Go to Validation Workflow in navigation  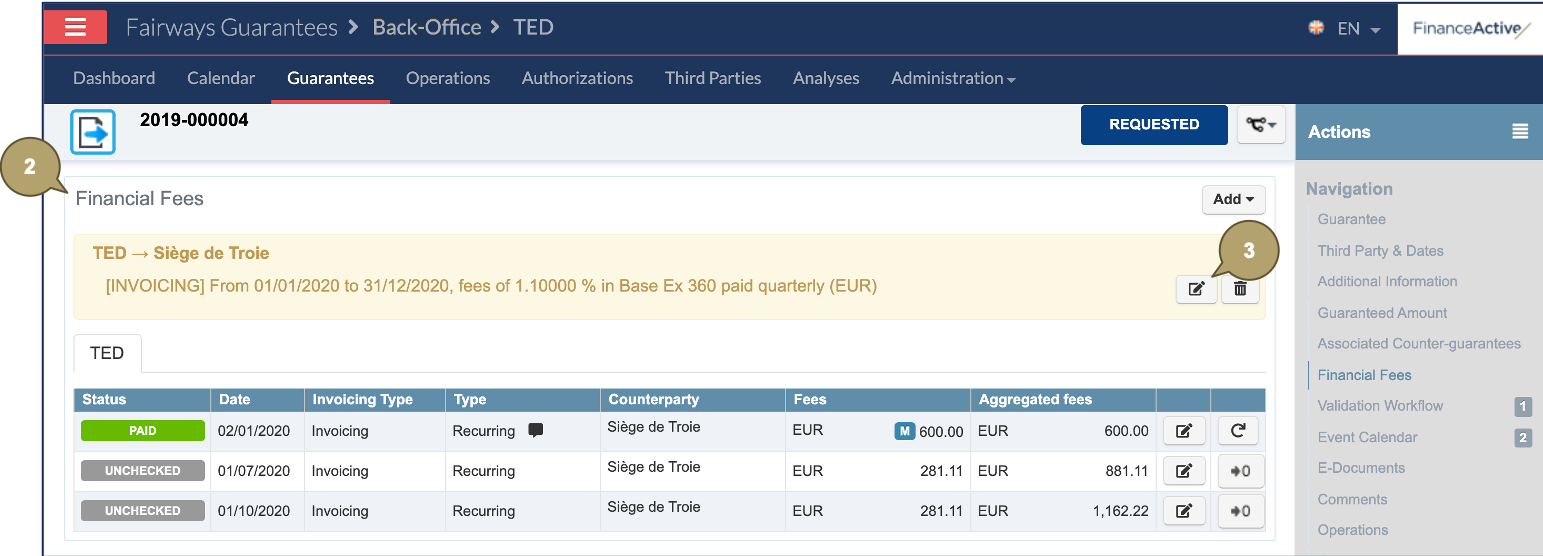1380,406
